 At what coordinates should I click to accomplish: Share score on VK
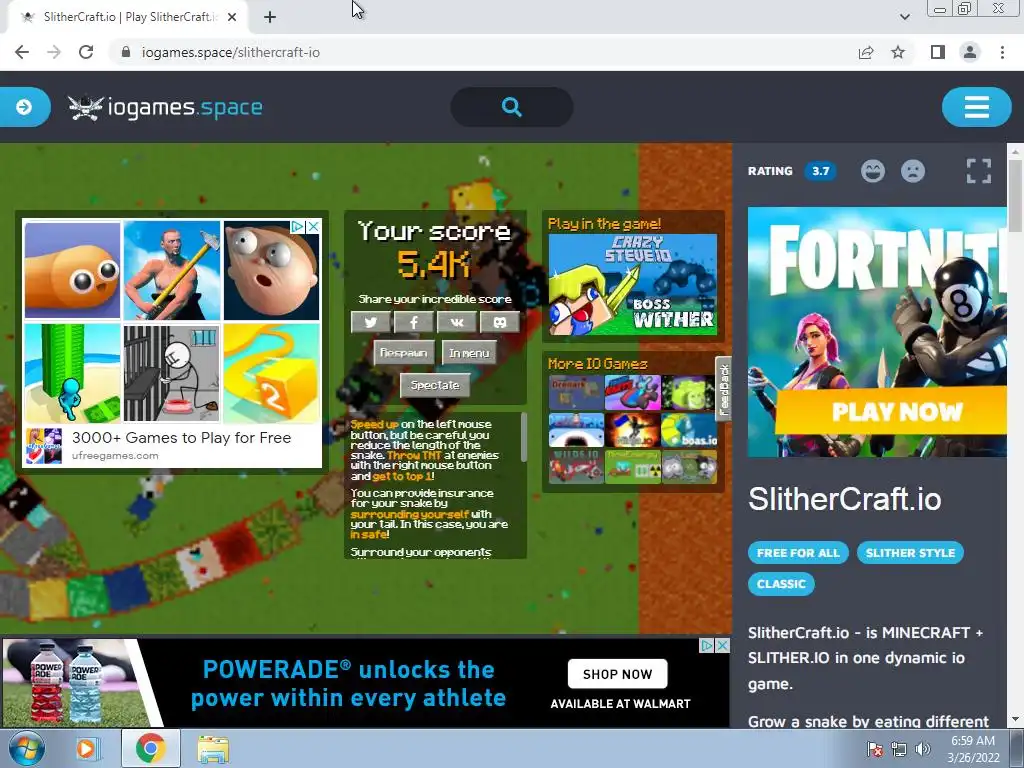(x=456, y=322)
